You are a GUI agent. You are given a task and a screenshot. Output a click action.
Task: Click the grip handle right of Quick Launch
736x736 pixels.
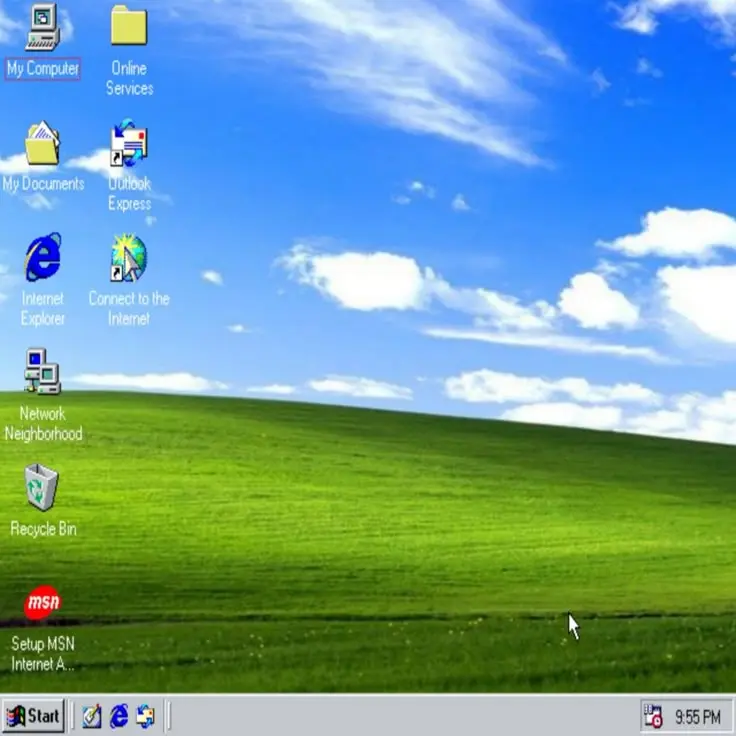[x=168, y=716]
